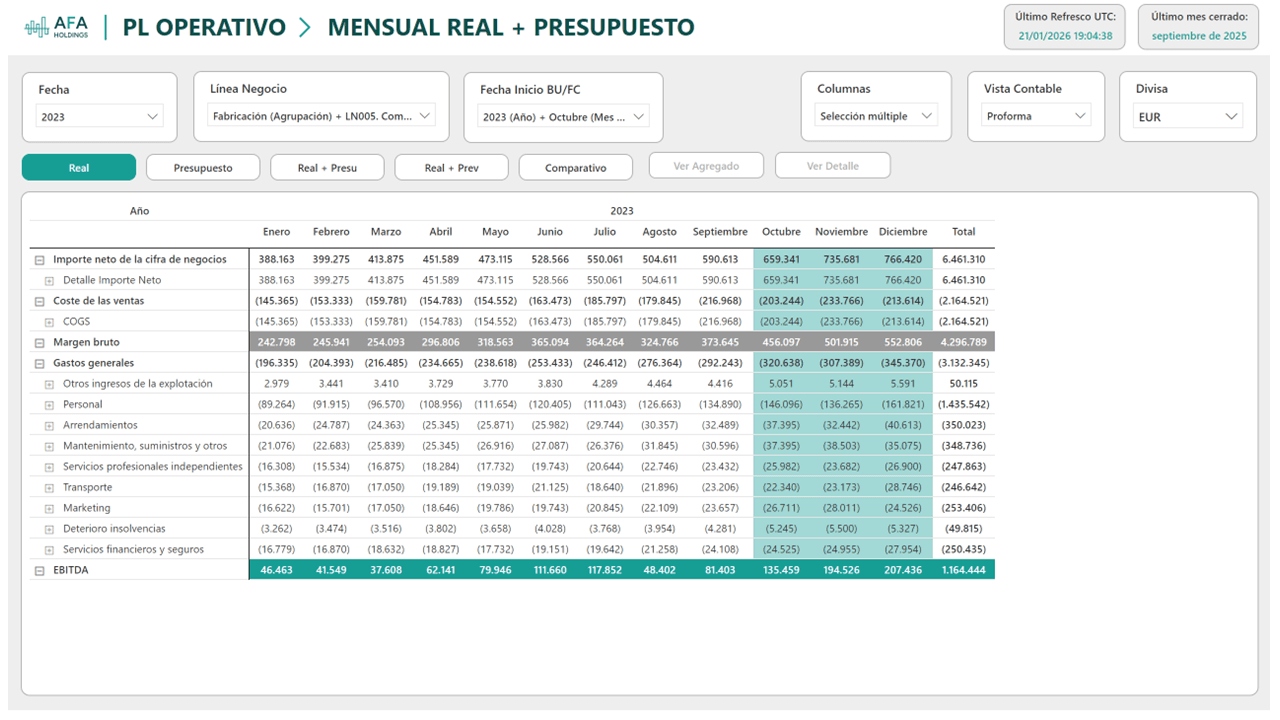Expand Mantenimiento, suministros y otros row
This screenshot has height=720, width=1280.
(49, 446)
